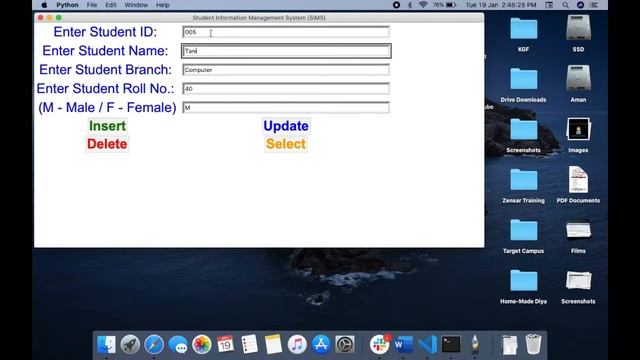Image resolution: width=640 pixels, height=360 pixels.
Task: Open Messages from the Dock
Action: pos(178,344)
